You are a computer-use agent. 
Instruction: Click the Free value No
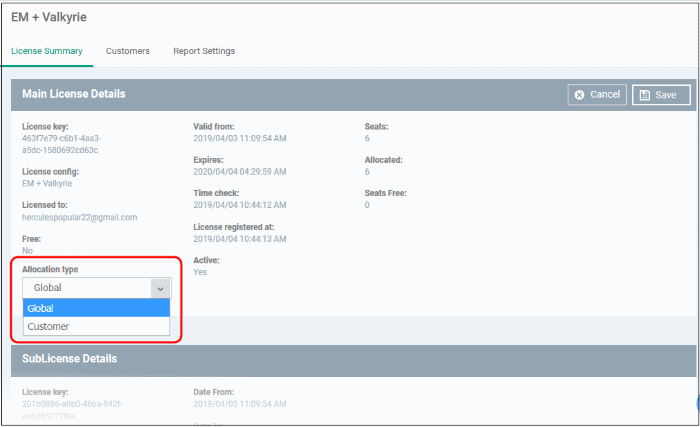(27, 251)
